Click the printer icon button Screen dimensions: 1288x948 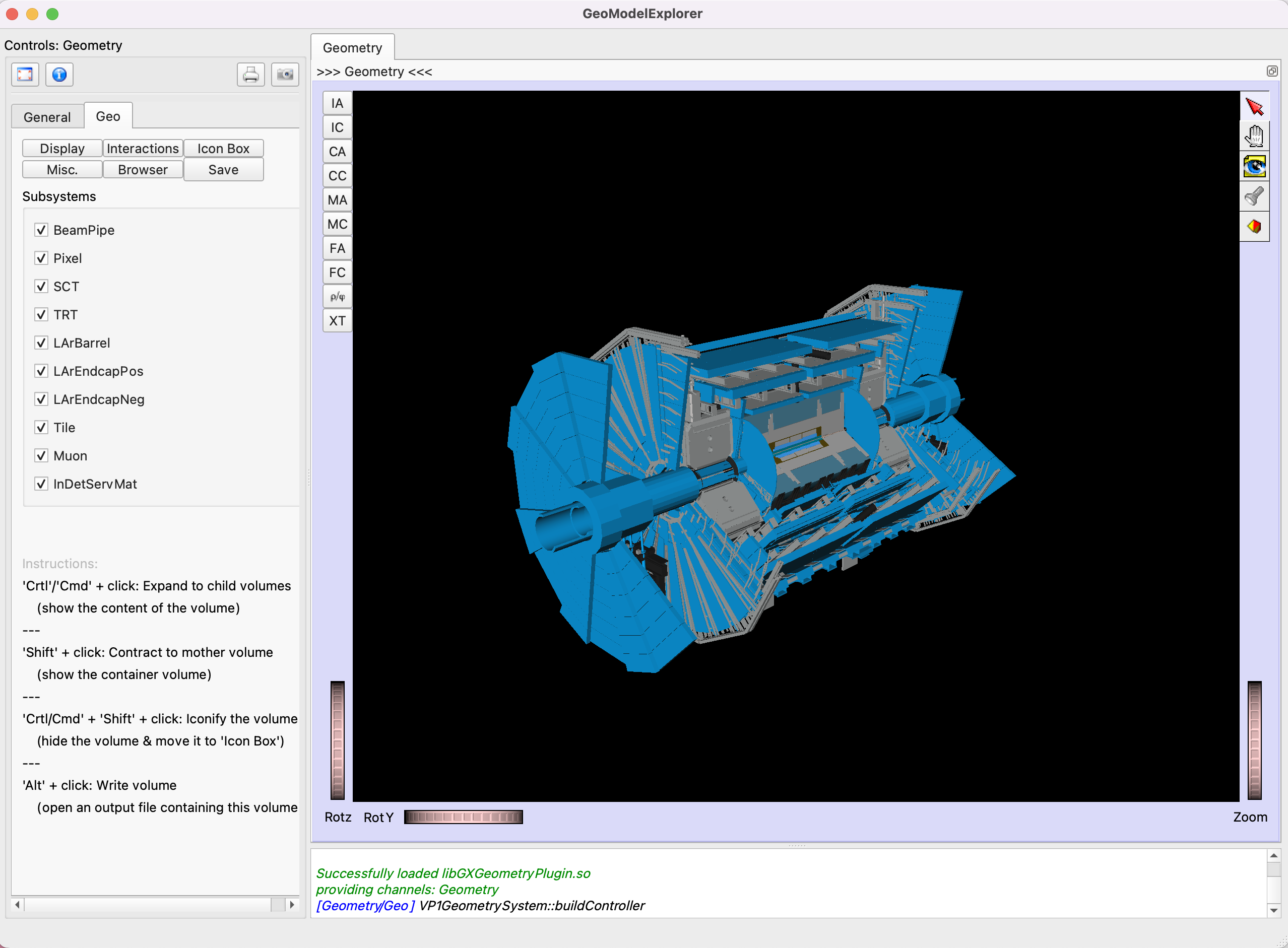tap(251, 75)
